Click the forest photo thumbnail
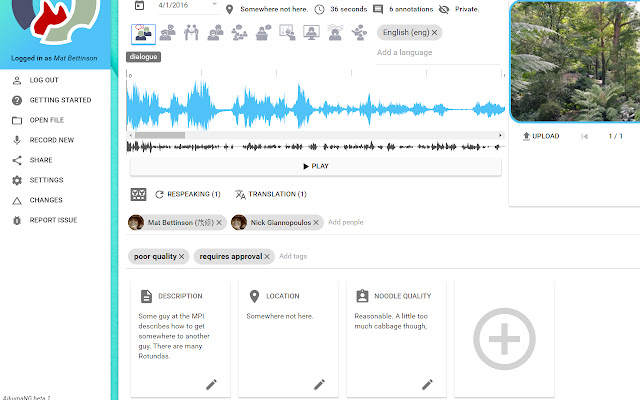The height and width of the screenshot is (400, 640). click(575, 61)
